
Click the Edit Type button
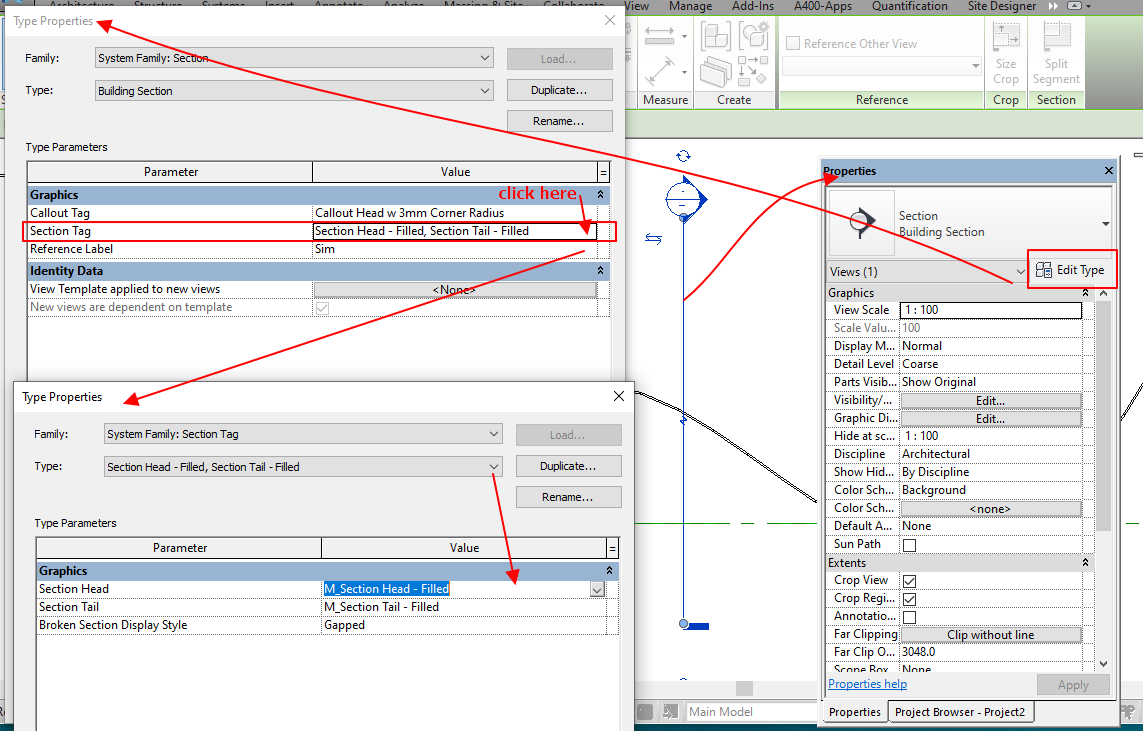tap(1072, 269)
